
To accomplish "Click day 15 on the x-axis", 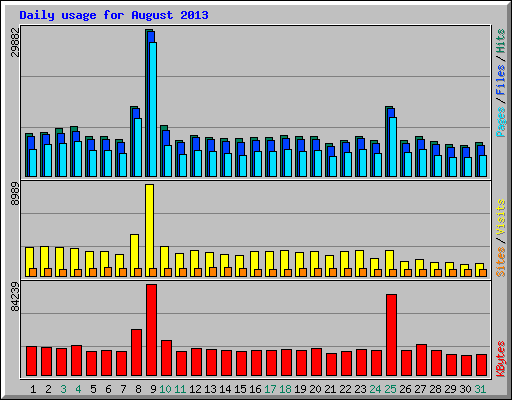I will (240, 389).
